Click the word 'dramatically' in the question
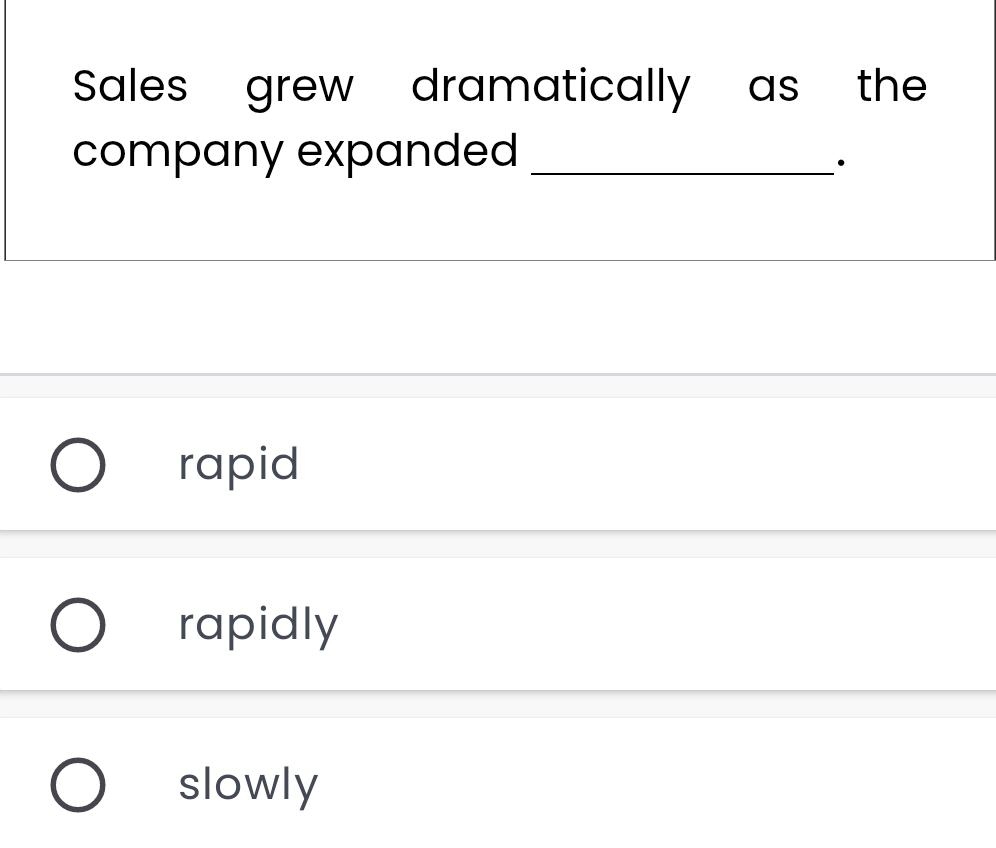This screenshot has width=996, height=848. [550, 88]
